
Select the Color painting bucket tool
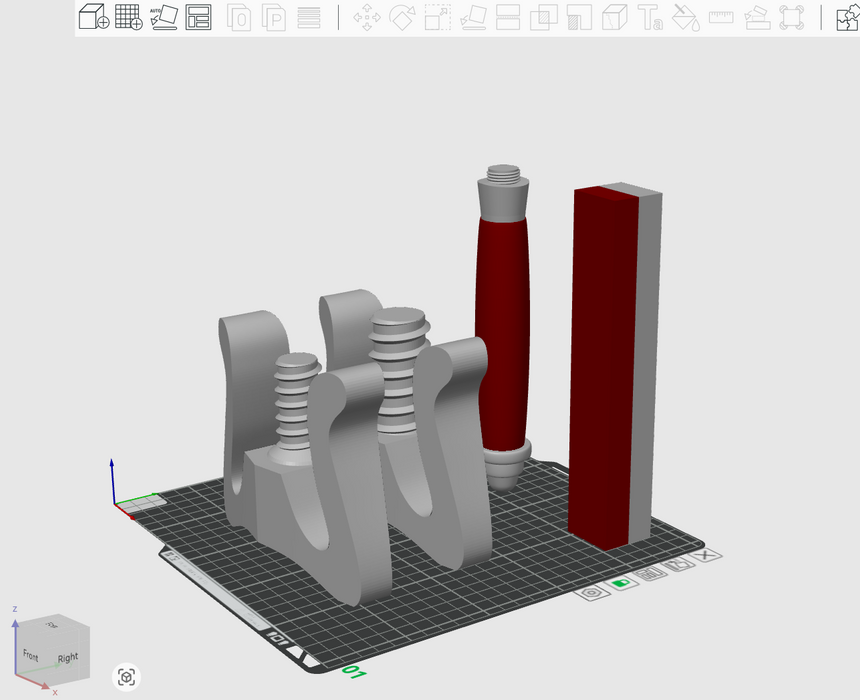click(685, 17)
